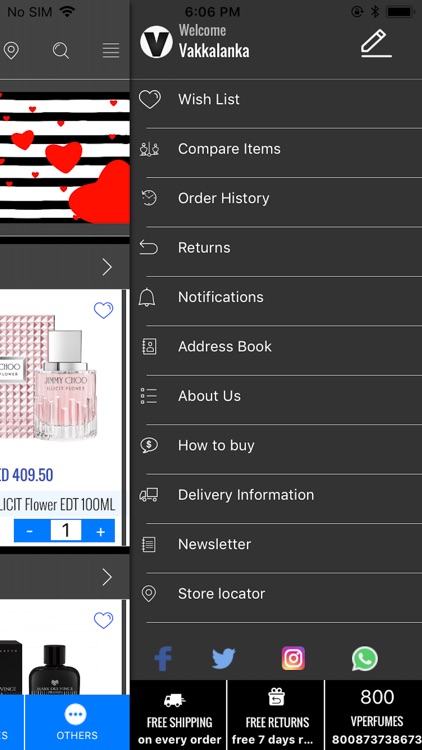422x750 pixels.
Task: Tap the location pin in top bar
Action: [11, 50]
